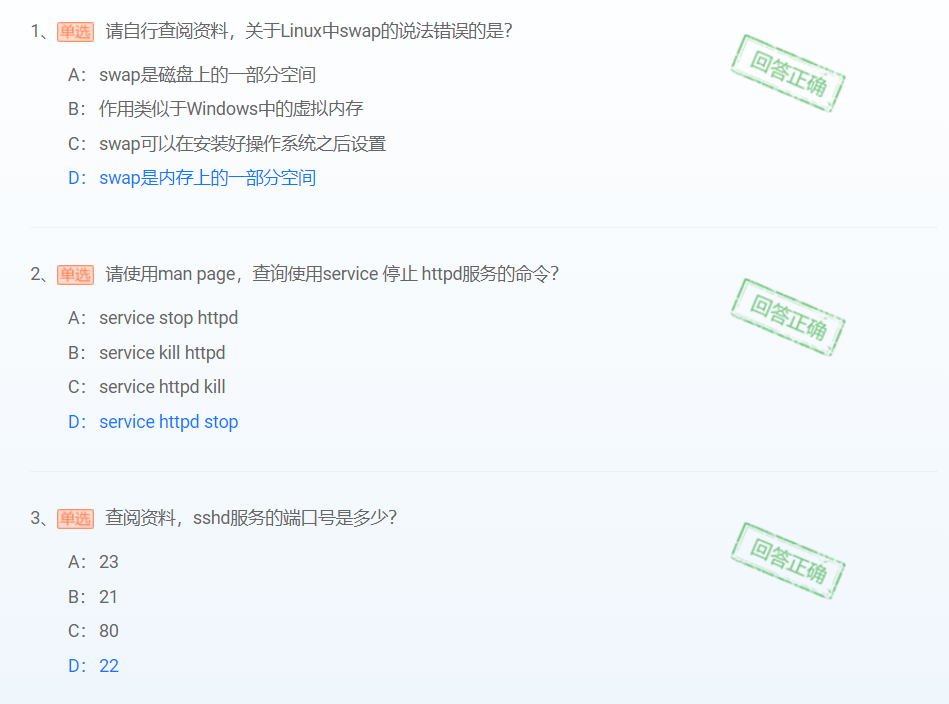
Task: Choose port answer 80
Action: tap(93, 631)
